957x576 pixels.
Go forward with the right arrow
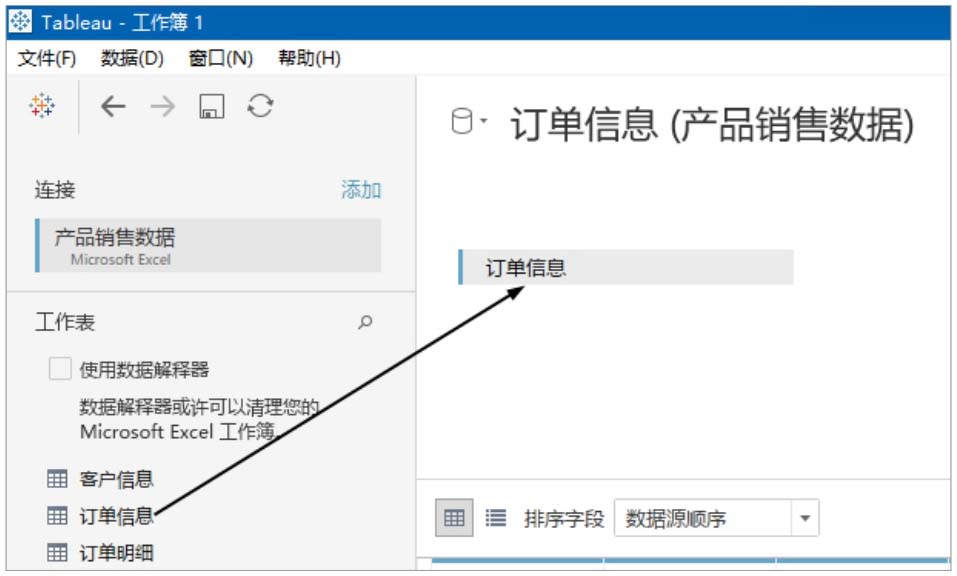[x=162, y=106]
